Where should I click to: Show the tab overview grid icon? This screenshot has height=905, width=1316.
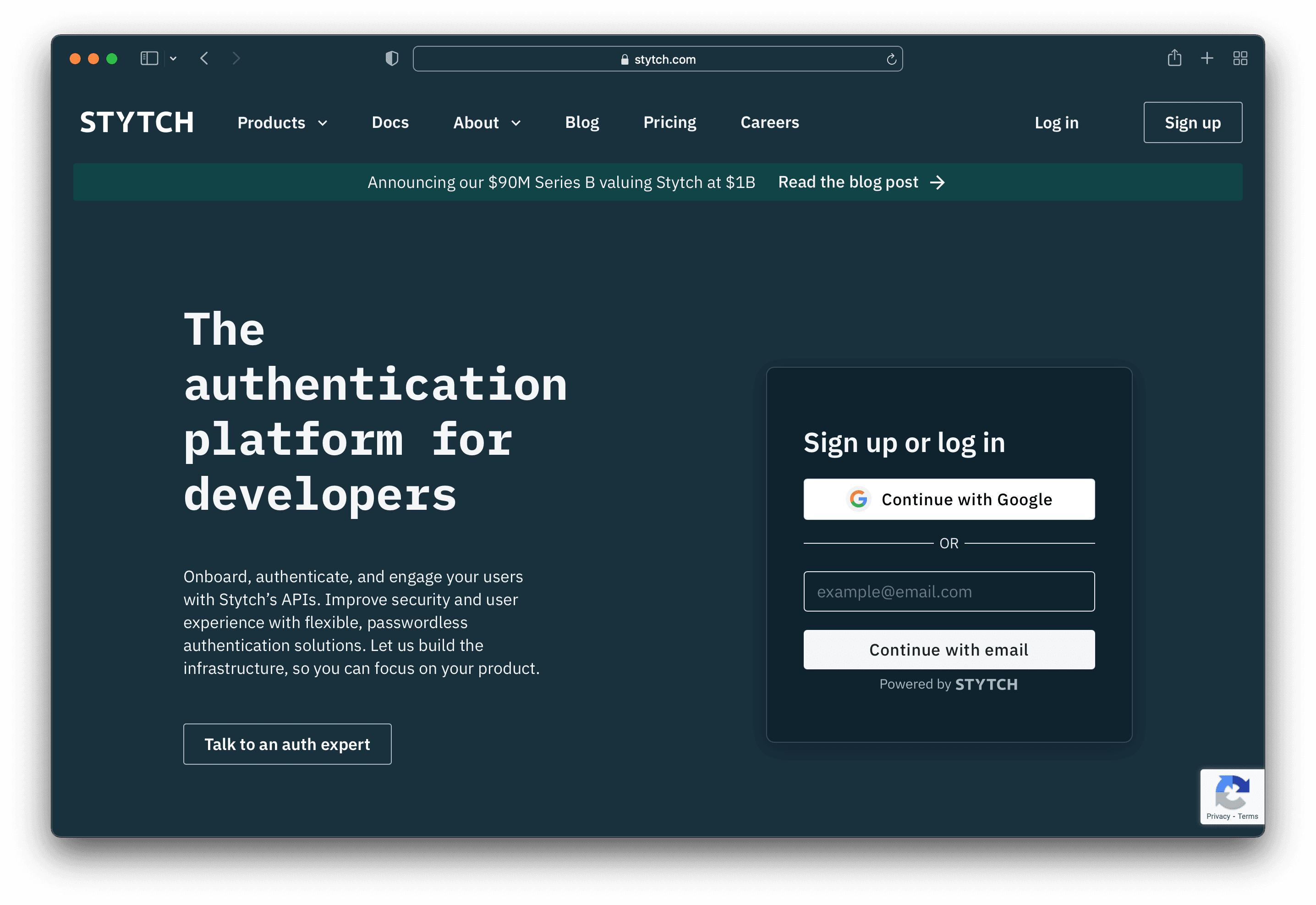[x=1240, y=58]
